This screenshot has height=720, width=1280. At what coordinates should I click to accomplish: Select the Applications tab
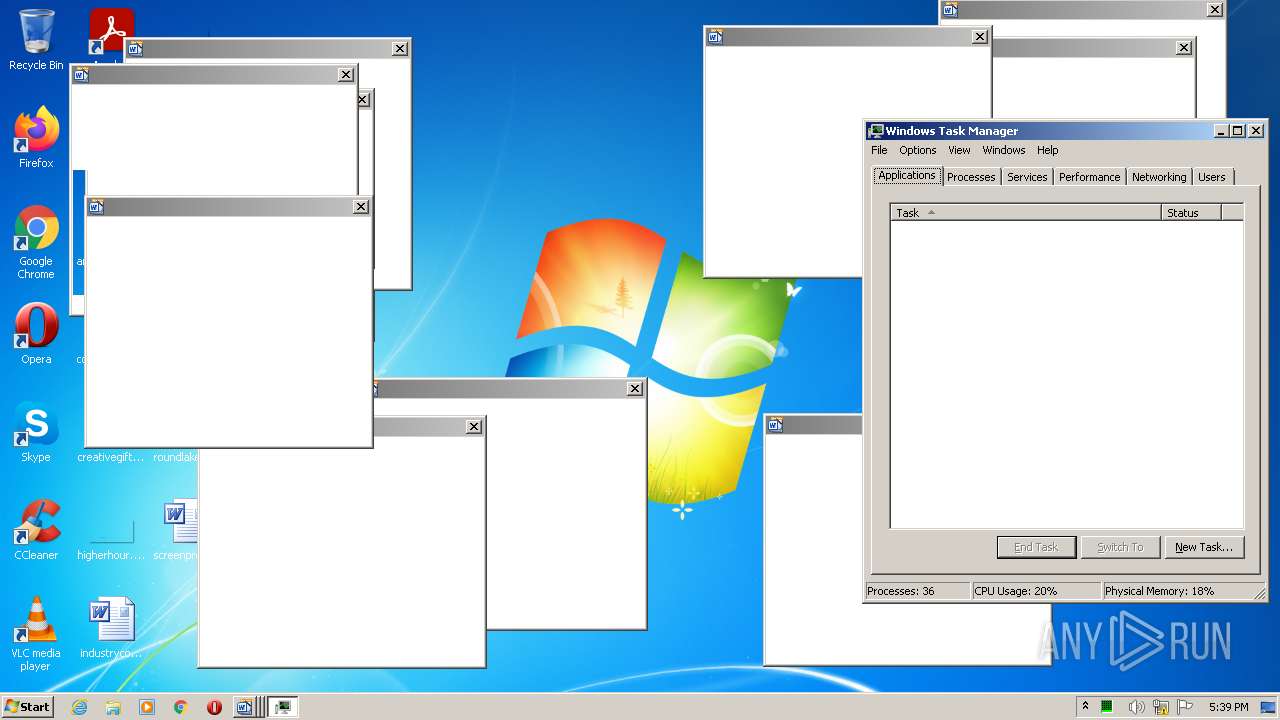(x=907, y=176)
